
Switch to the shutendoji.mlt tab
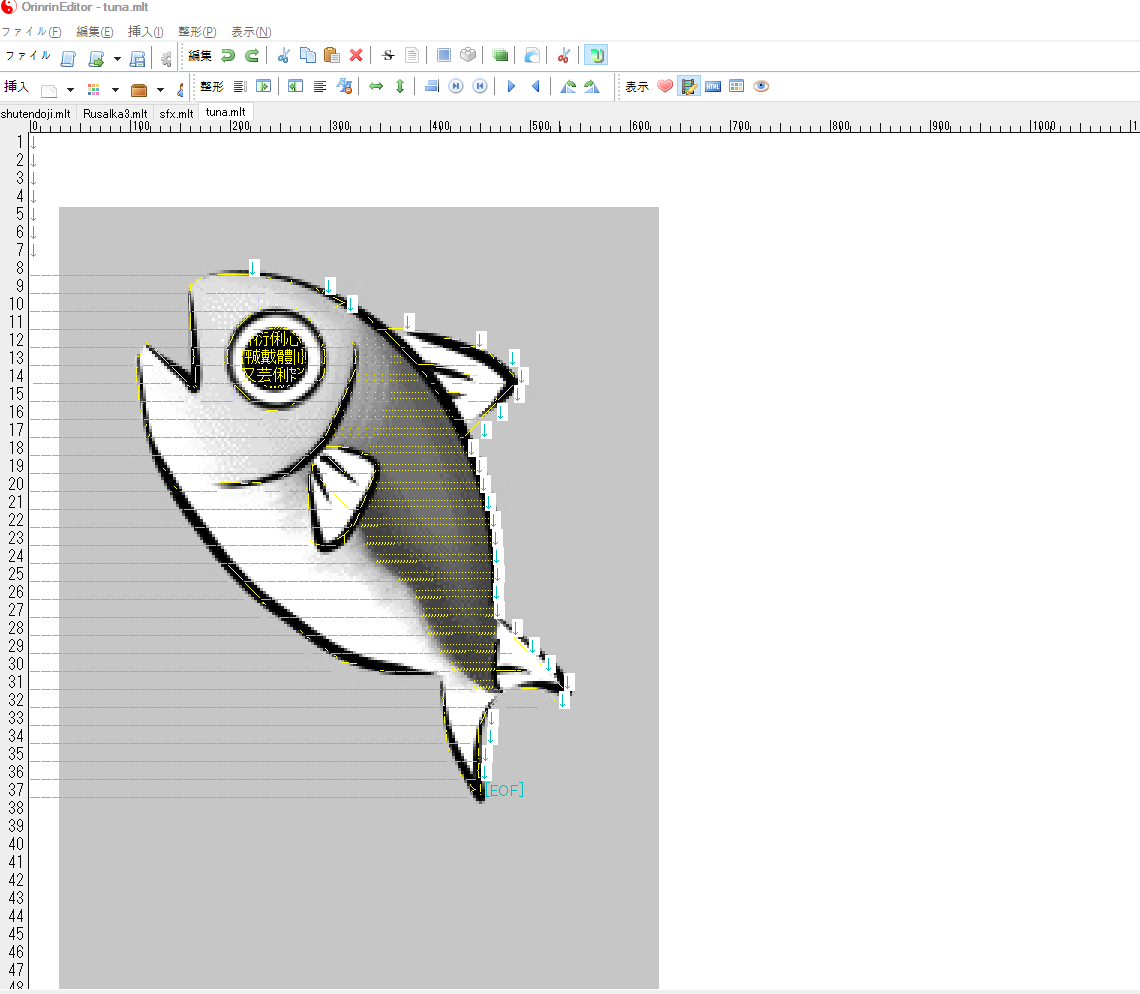[x=36, y=114]
